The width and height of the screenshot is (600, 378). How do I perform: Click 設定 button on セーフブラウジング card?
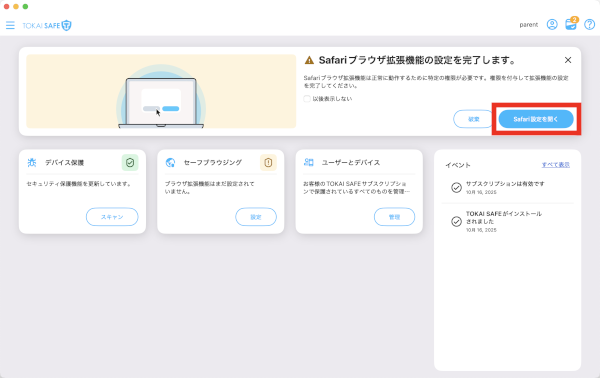256,217
